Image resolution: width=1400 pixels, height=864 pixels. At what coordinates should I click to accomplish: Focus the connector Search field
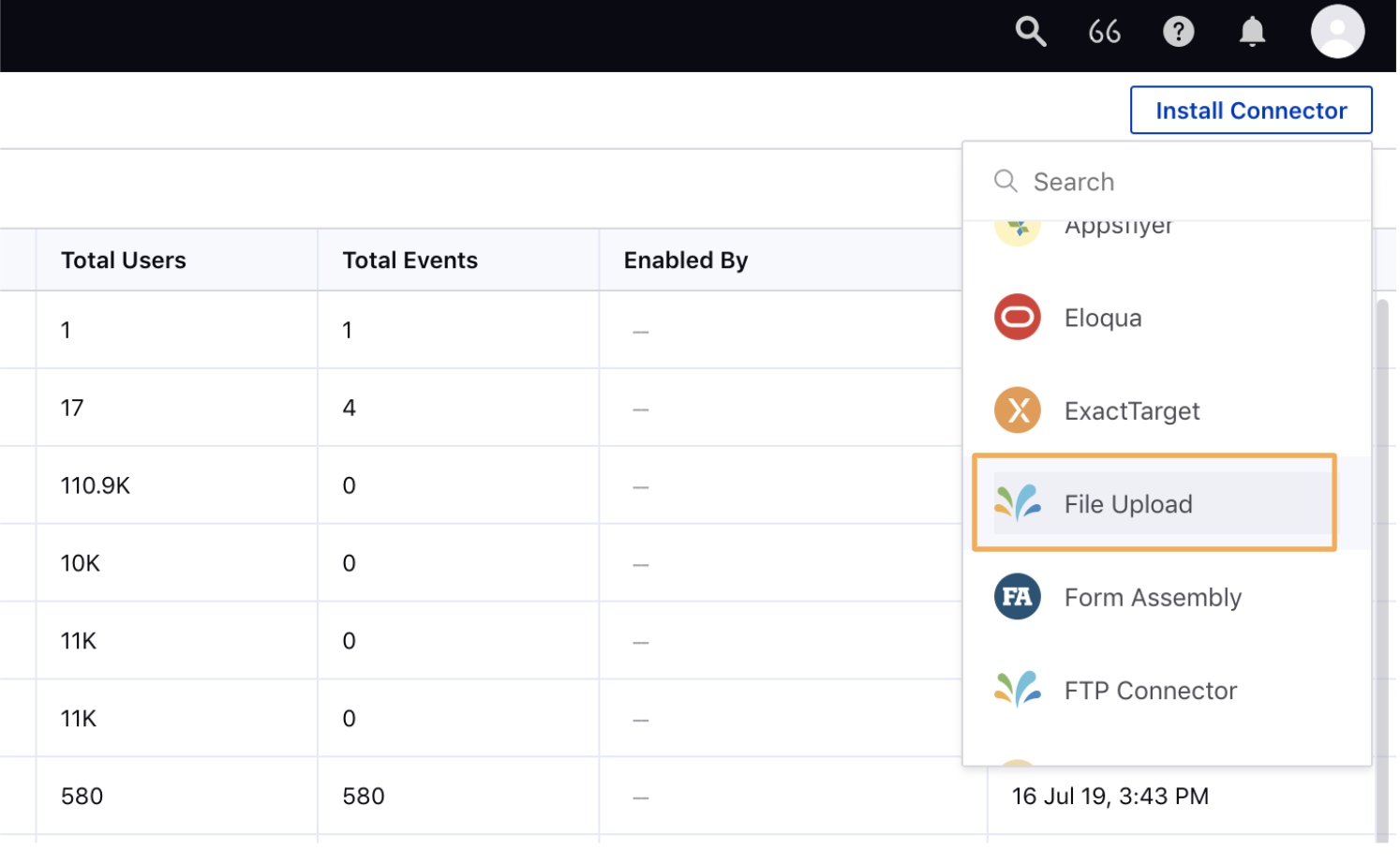[x=1167, y=182]
